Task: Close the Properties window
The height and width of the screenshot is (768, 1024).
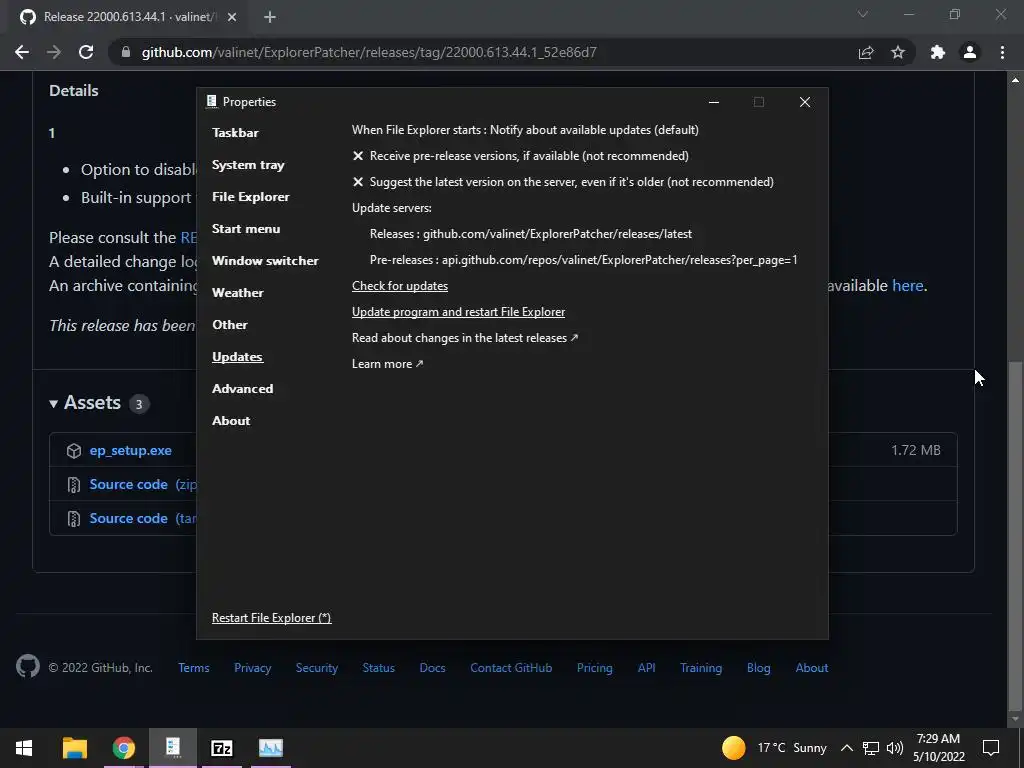Action: tap(805, 102)
